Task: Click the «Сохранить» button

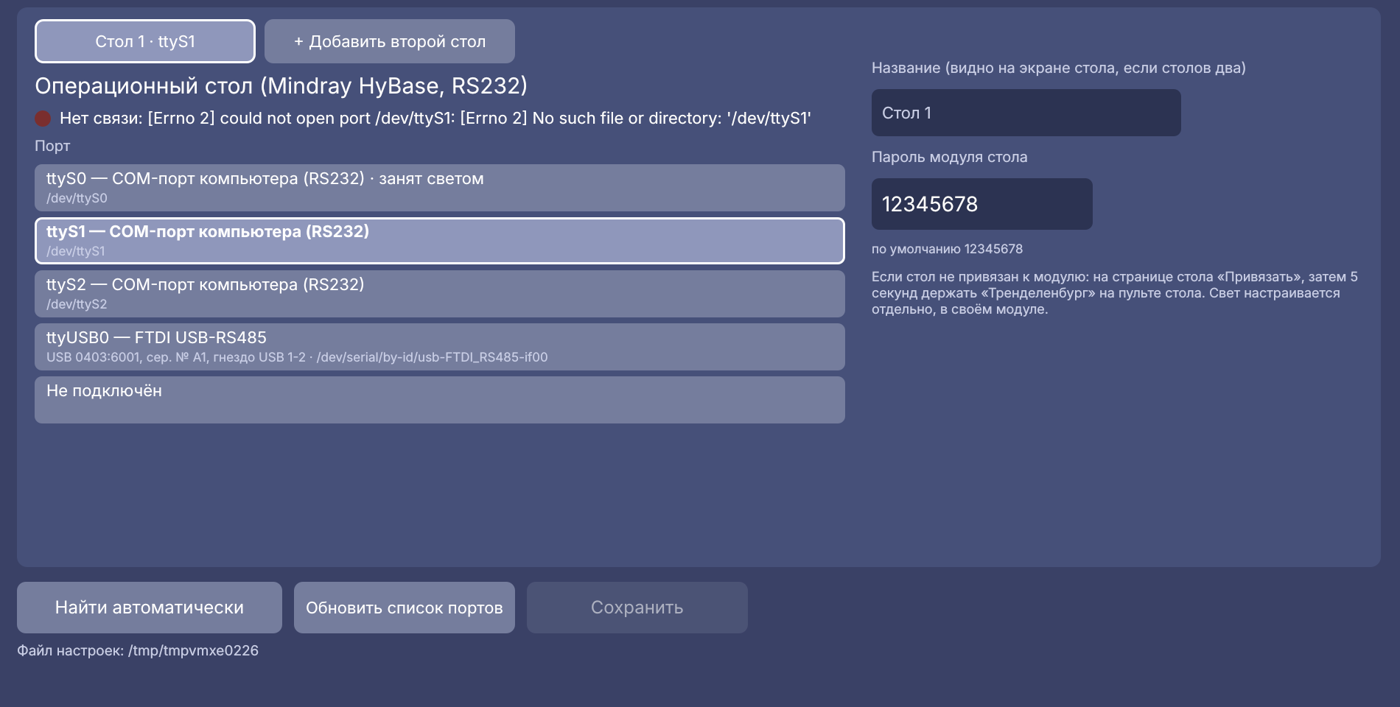Action: 637,607
